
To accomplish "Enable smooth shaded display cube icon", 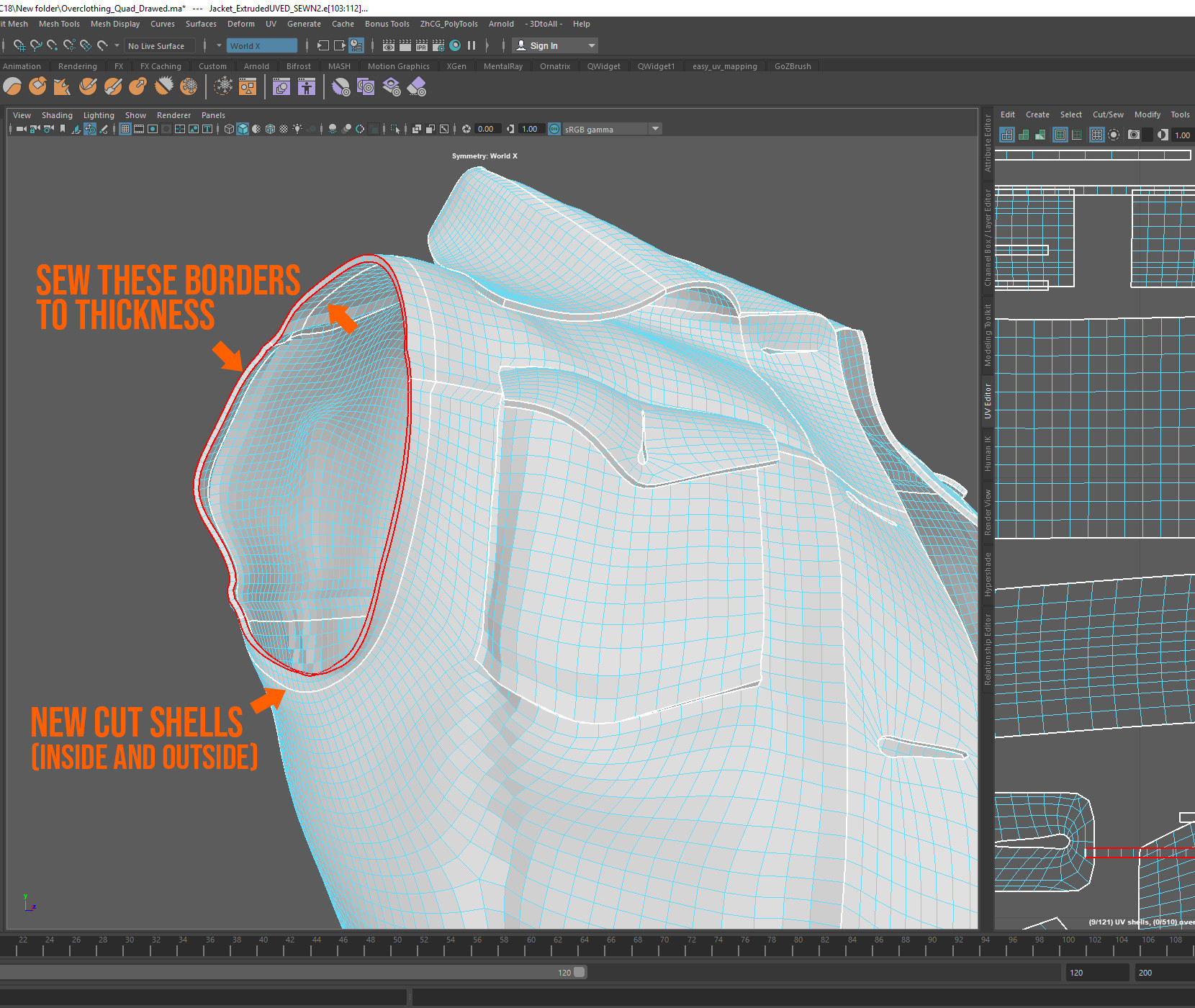I will point(243,128).
